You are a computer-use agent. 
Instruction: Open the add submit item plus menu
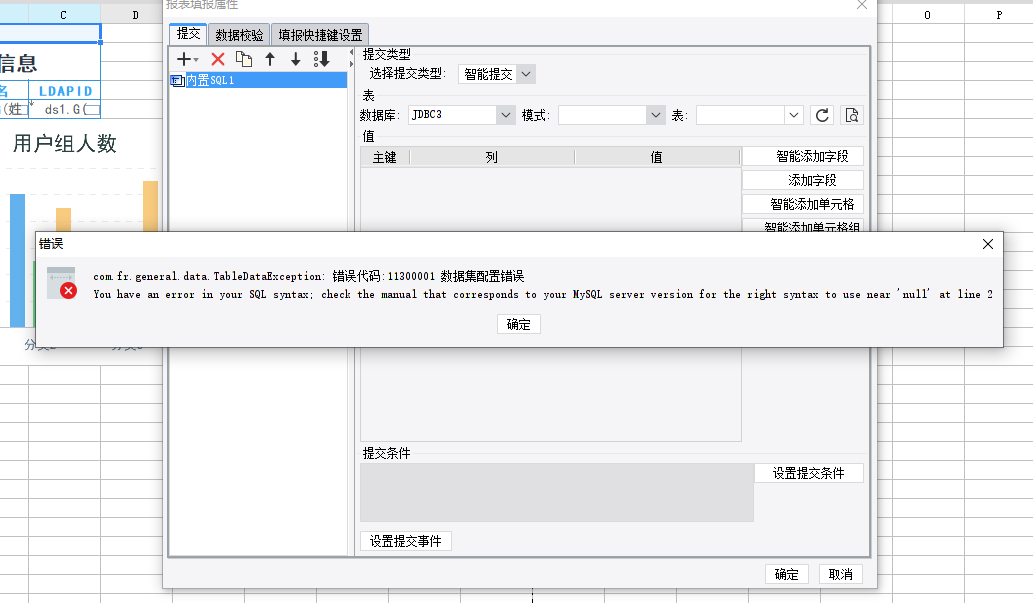coord(187,59)
